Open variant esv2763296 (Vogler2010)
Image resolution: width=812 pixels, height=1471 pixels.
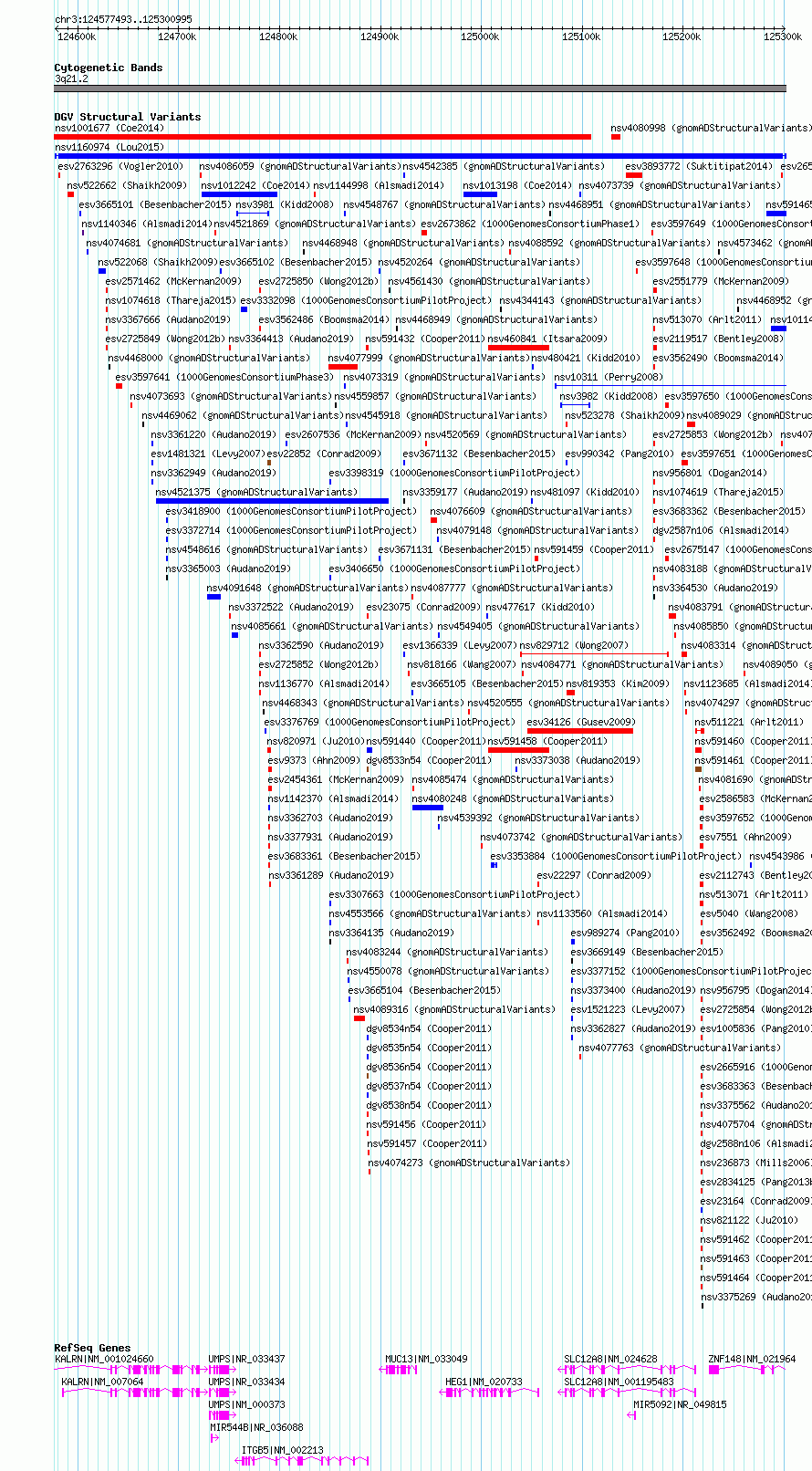pos(120,166)
